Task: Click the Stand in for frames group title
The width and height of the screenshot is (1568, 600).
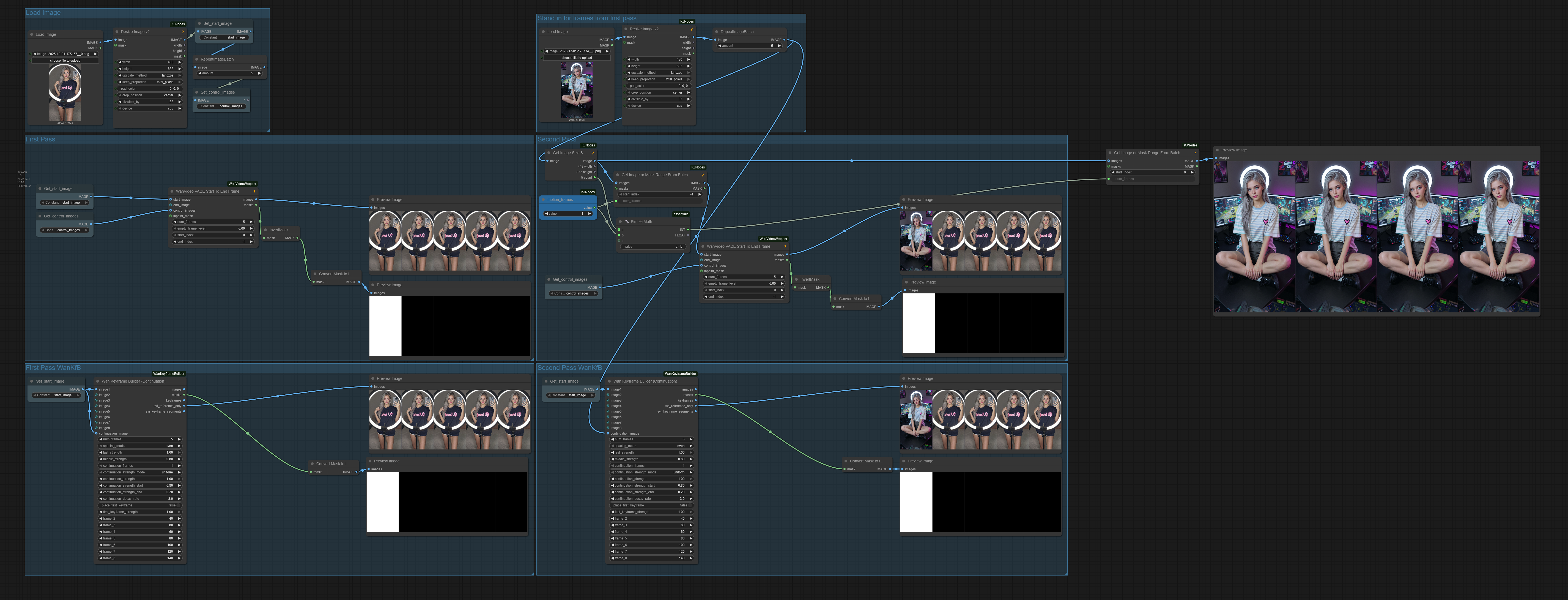Action: (586, 18)
